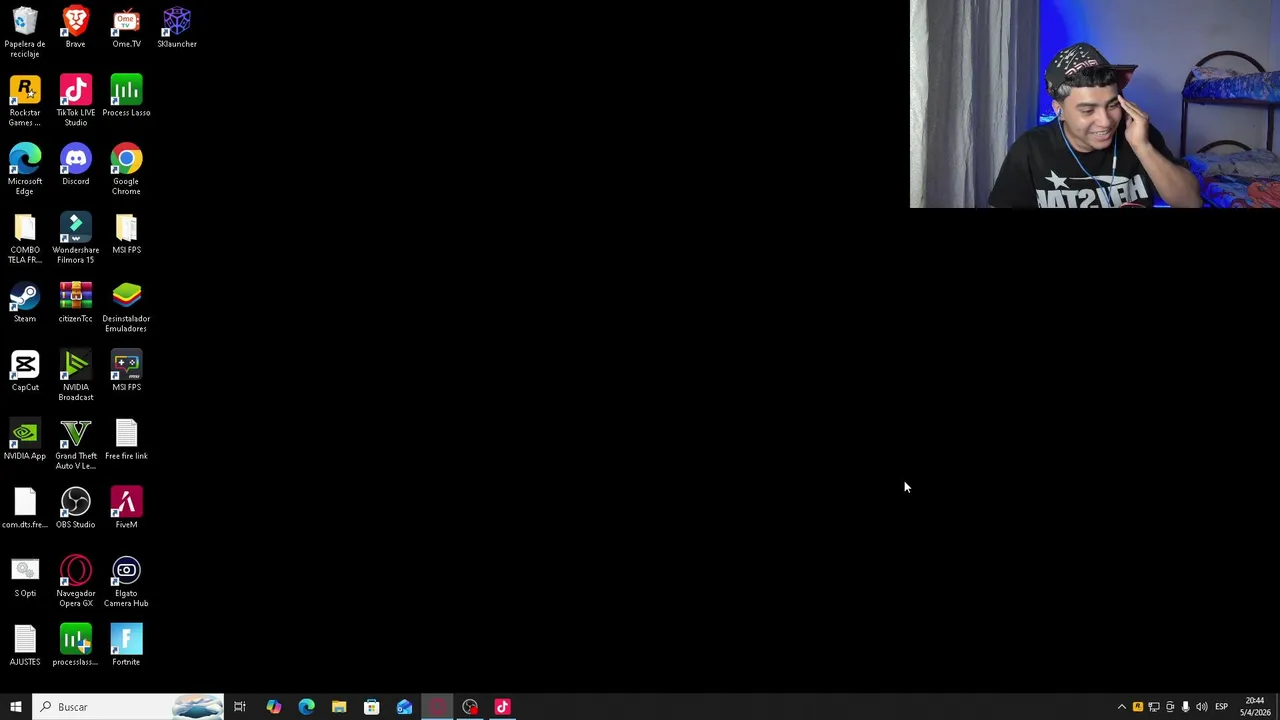This screenshot has height=720, width=1280.
Task: Select the Elgato Camera Hub shortcut
Action: (126, 582)
